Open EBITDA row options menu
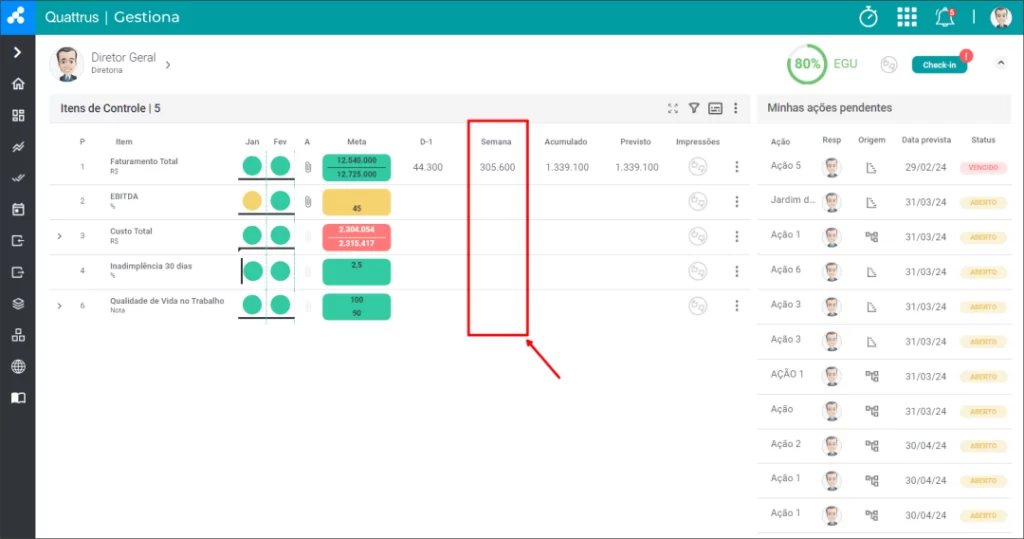 [x=737, y=202]
